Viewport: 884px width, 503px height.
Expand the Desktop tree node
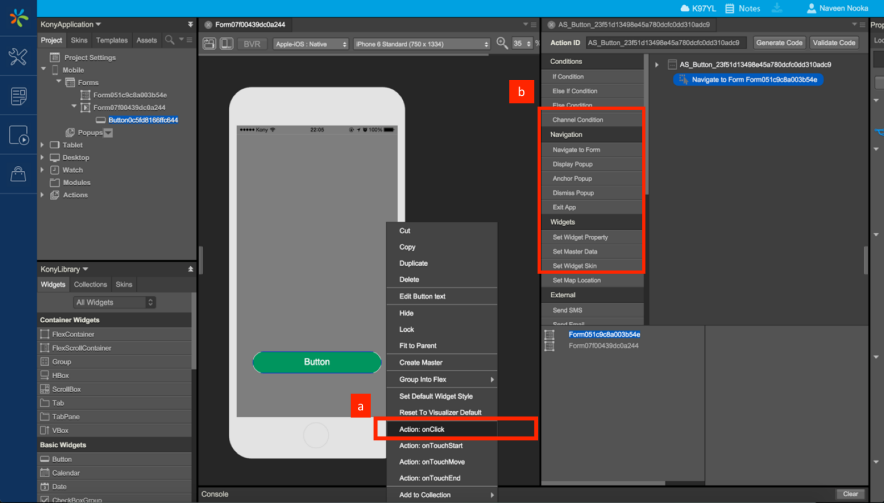tap(42, 157)
